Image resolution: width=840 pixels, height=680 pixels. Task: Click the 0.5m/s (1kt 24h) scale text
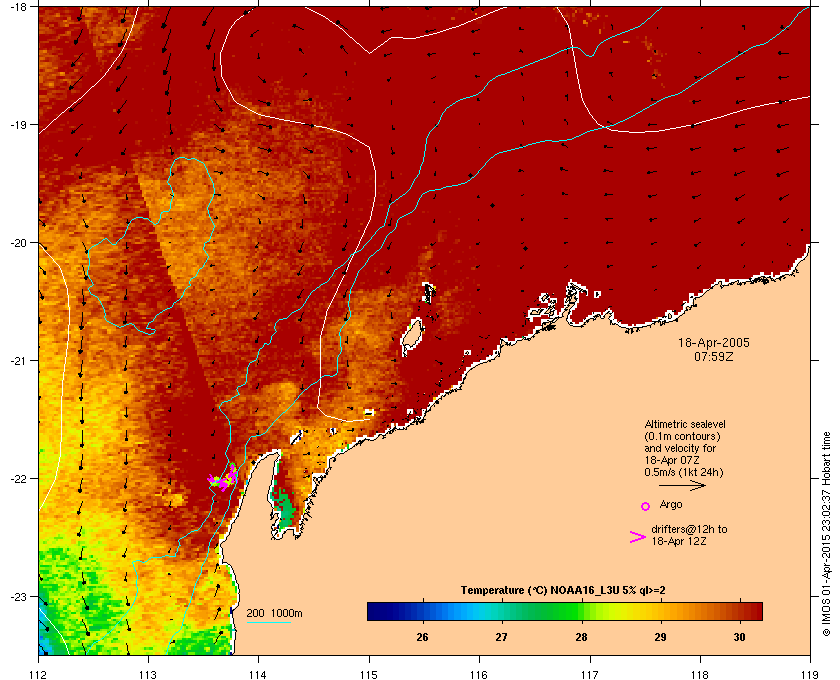(684, 472)
